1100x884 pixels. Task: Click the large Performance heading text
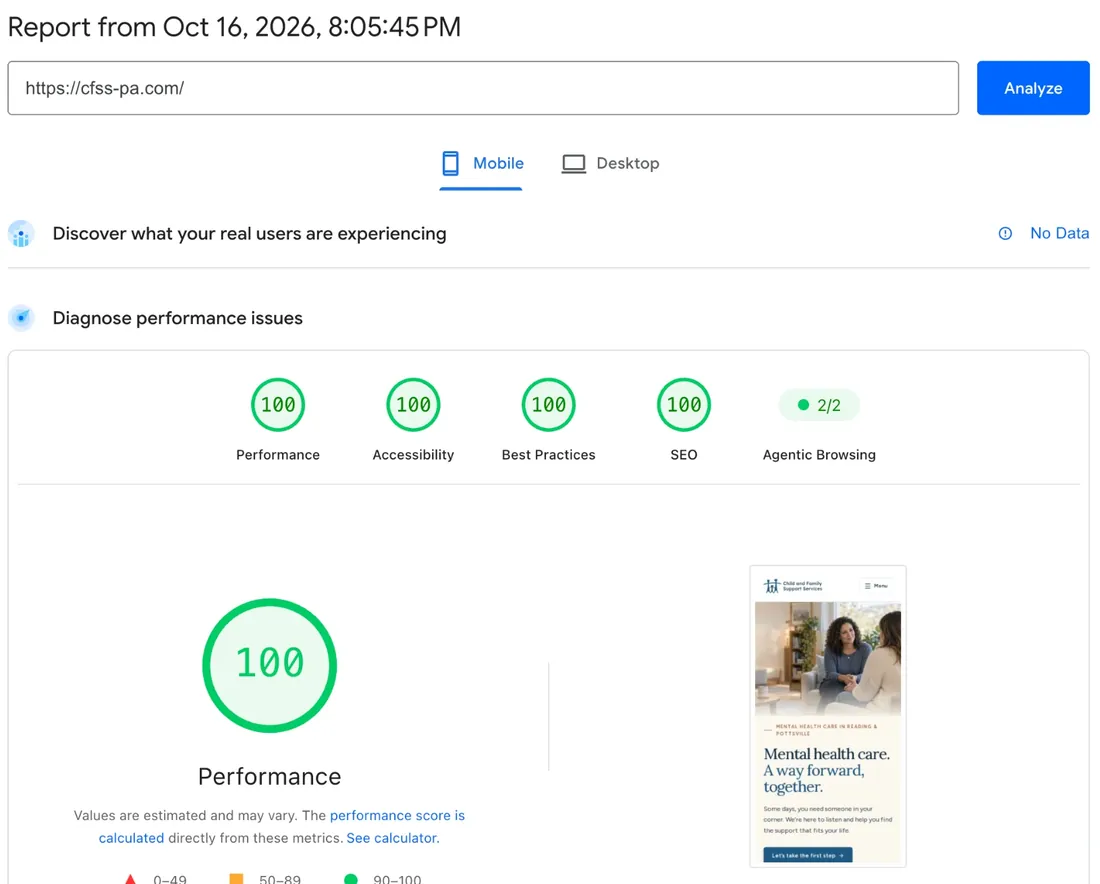269,777
